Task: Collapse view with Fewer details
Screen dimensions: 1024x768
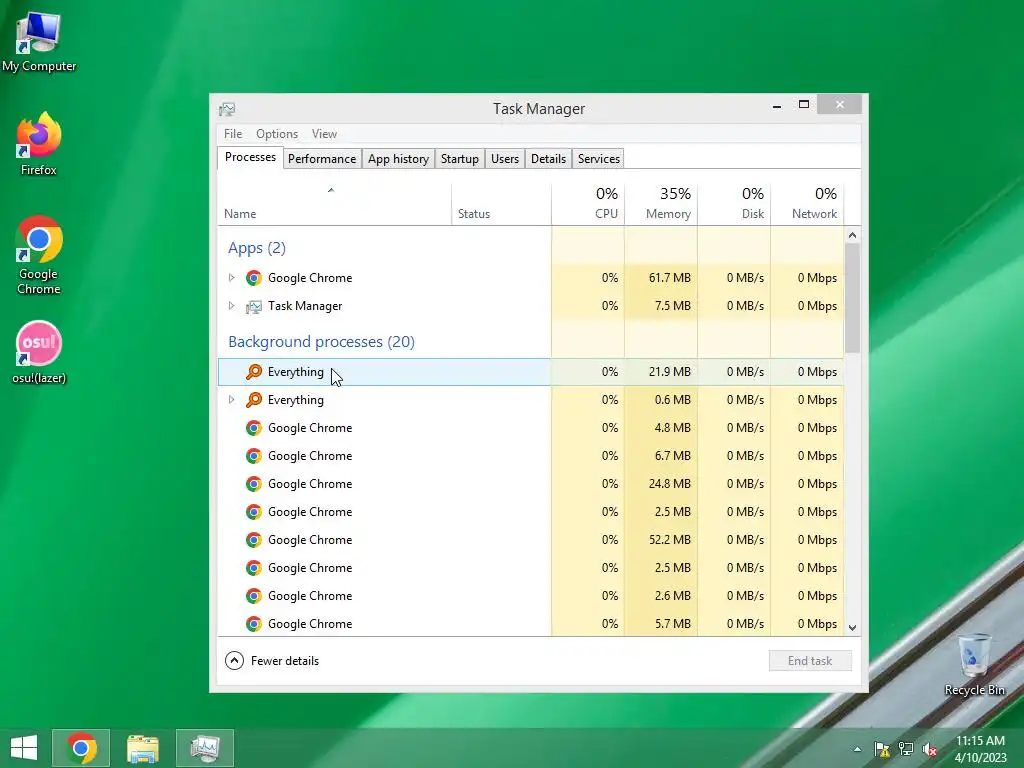Action: (x=272, y=661)
